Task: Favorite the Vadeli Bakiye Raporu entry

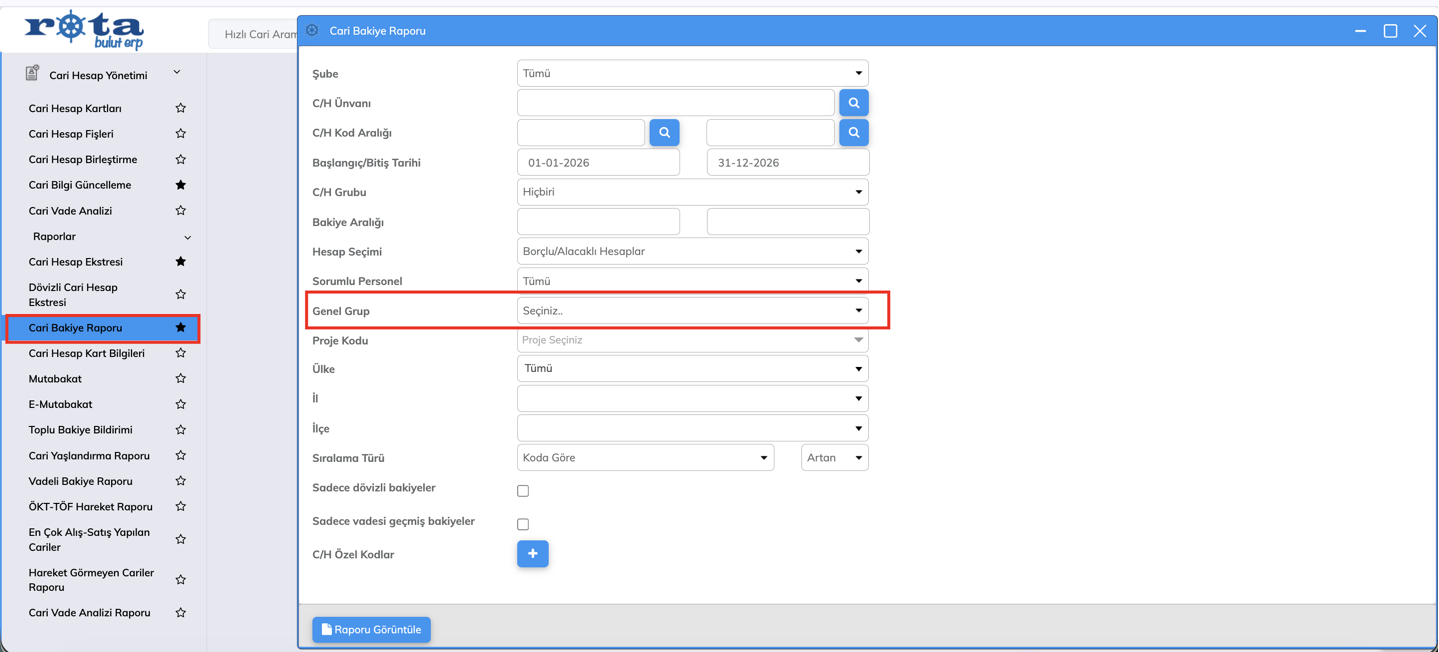Action: 181,481
